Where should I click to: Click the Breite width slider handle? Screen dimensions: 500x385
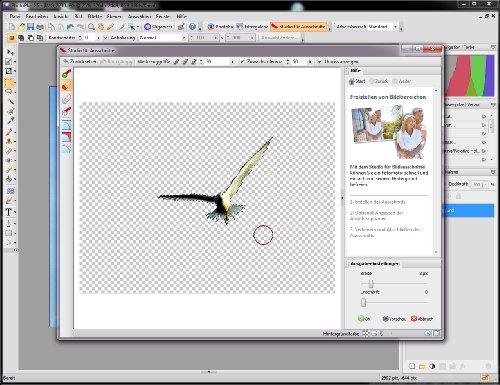pyautogui.click(x=371, y=284)
